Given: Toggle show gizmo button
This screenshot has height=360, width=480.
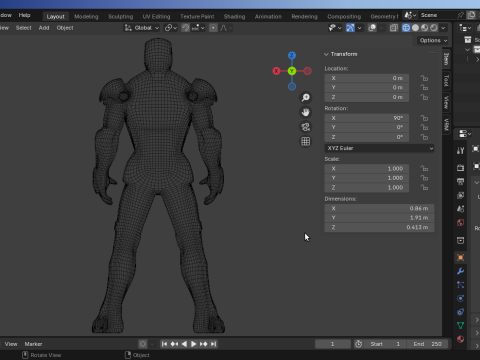Looking at the screenshot, I should click(x=350, y=28).
